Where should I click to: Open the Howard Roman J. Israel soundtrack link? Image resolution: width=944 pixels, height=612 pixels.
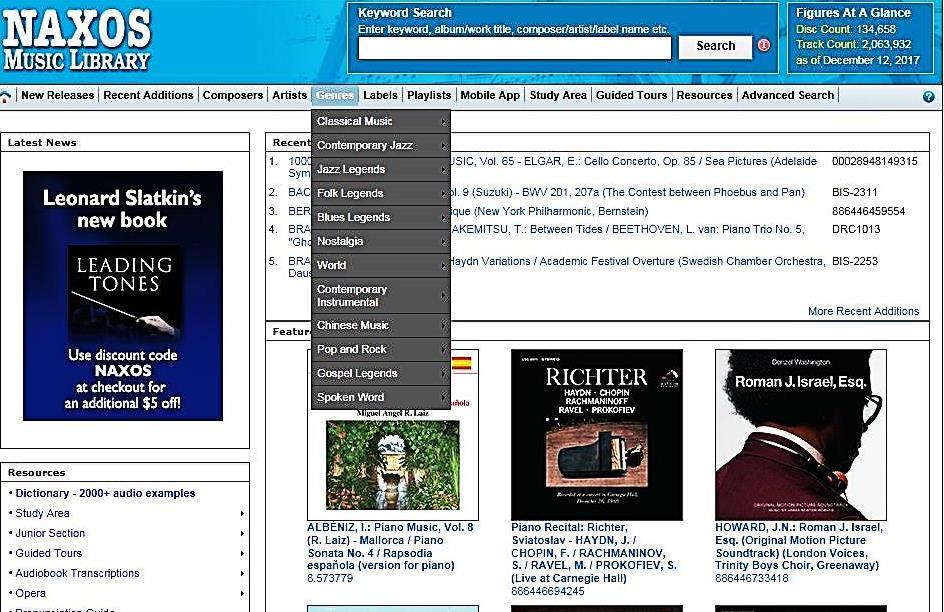[799, 546]
